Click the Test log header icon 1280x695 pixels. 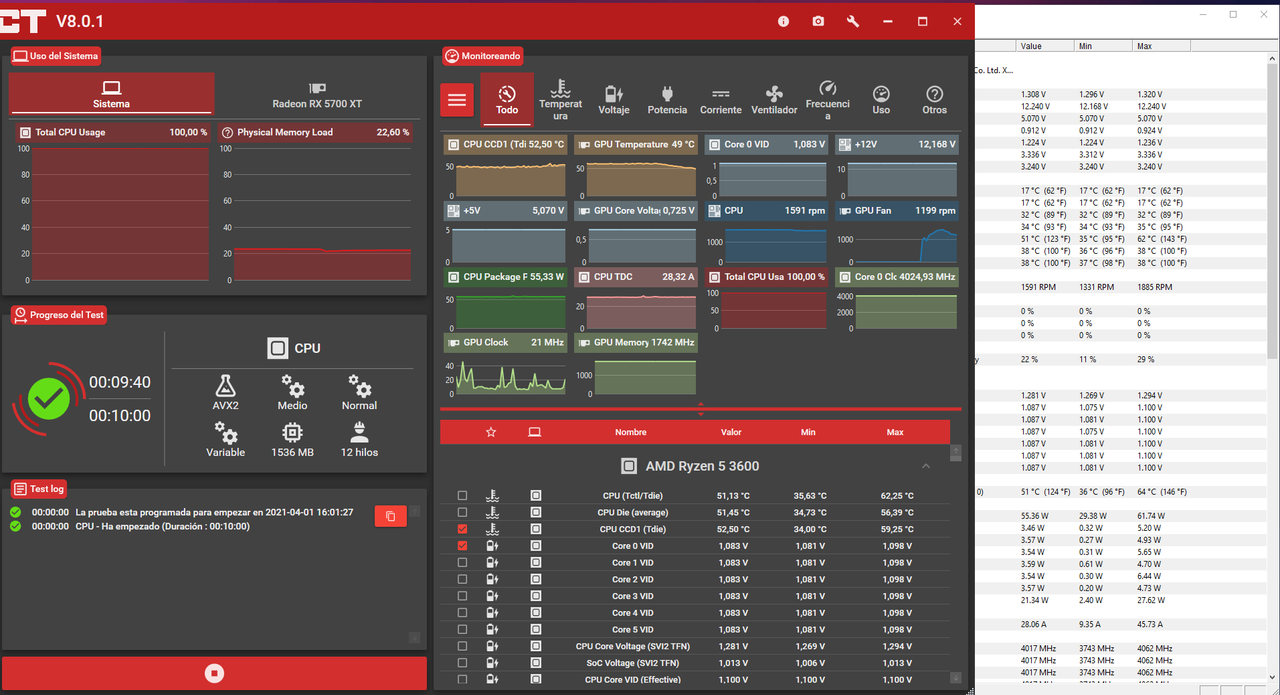(x=20, y=488)
